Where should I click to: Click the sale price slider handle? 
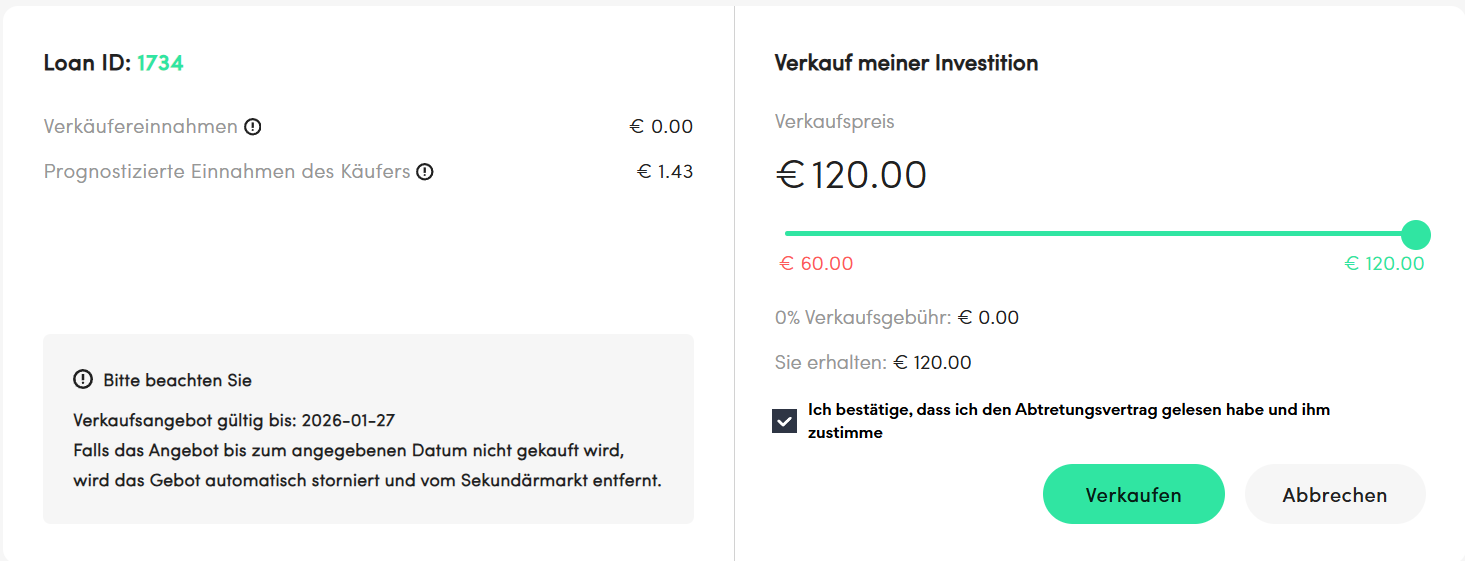click(1415, 235)
